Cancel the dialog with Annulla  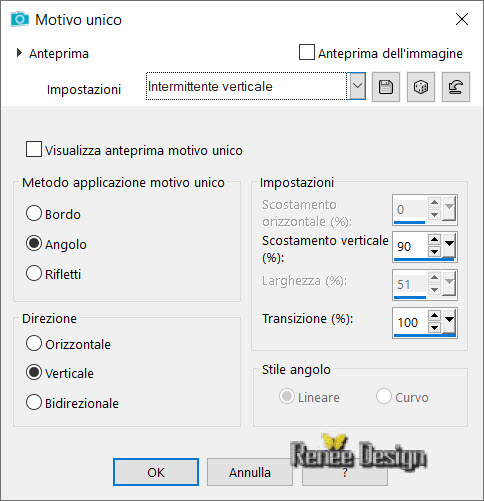coord(250,472)
